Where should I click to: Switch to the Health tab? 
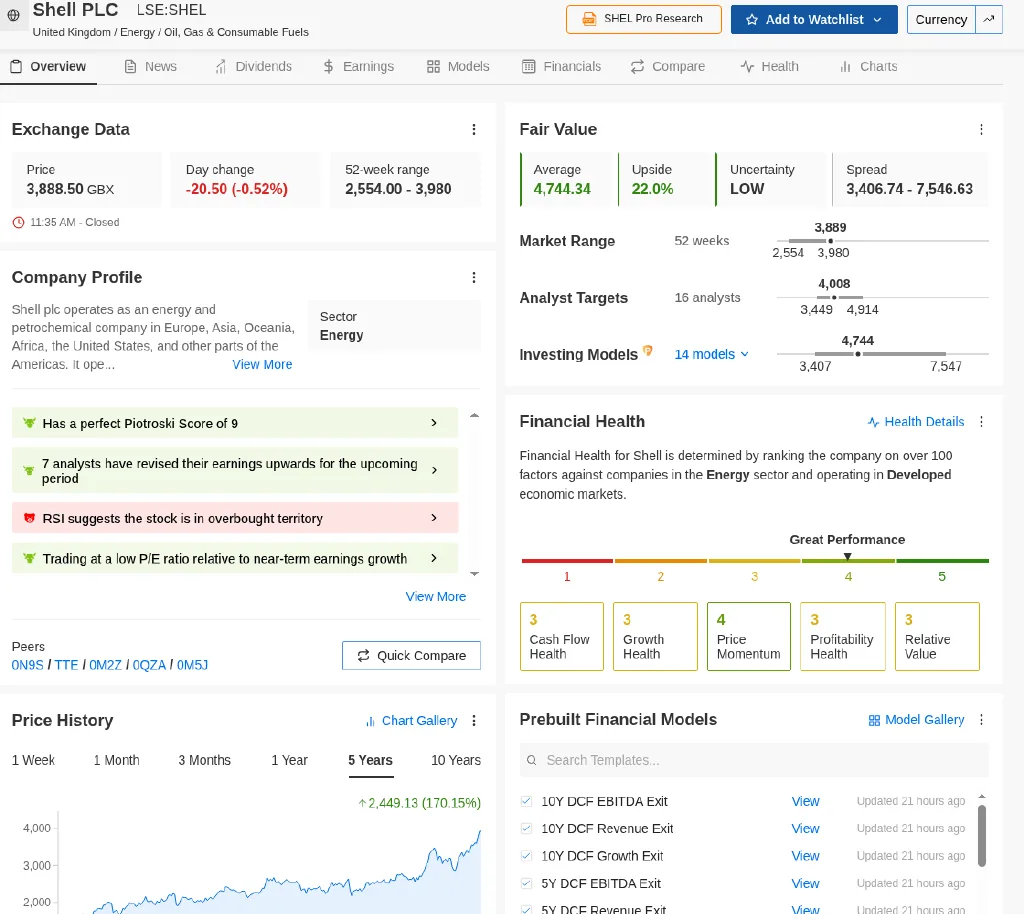(769, 67)
